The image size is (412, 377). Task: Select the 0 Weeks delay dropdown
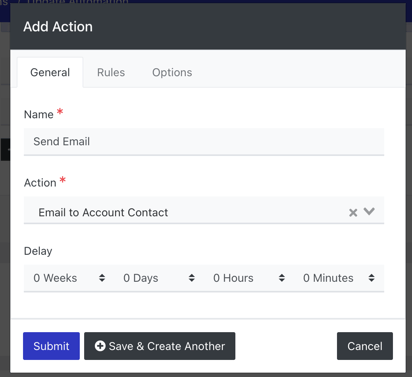(x=69, y=278)
